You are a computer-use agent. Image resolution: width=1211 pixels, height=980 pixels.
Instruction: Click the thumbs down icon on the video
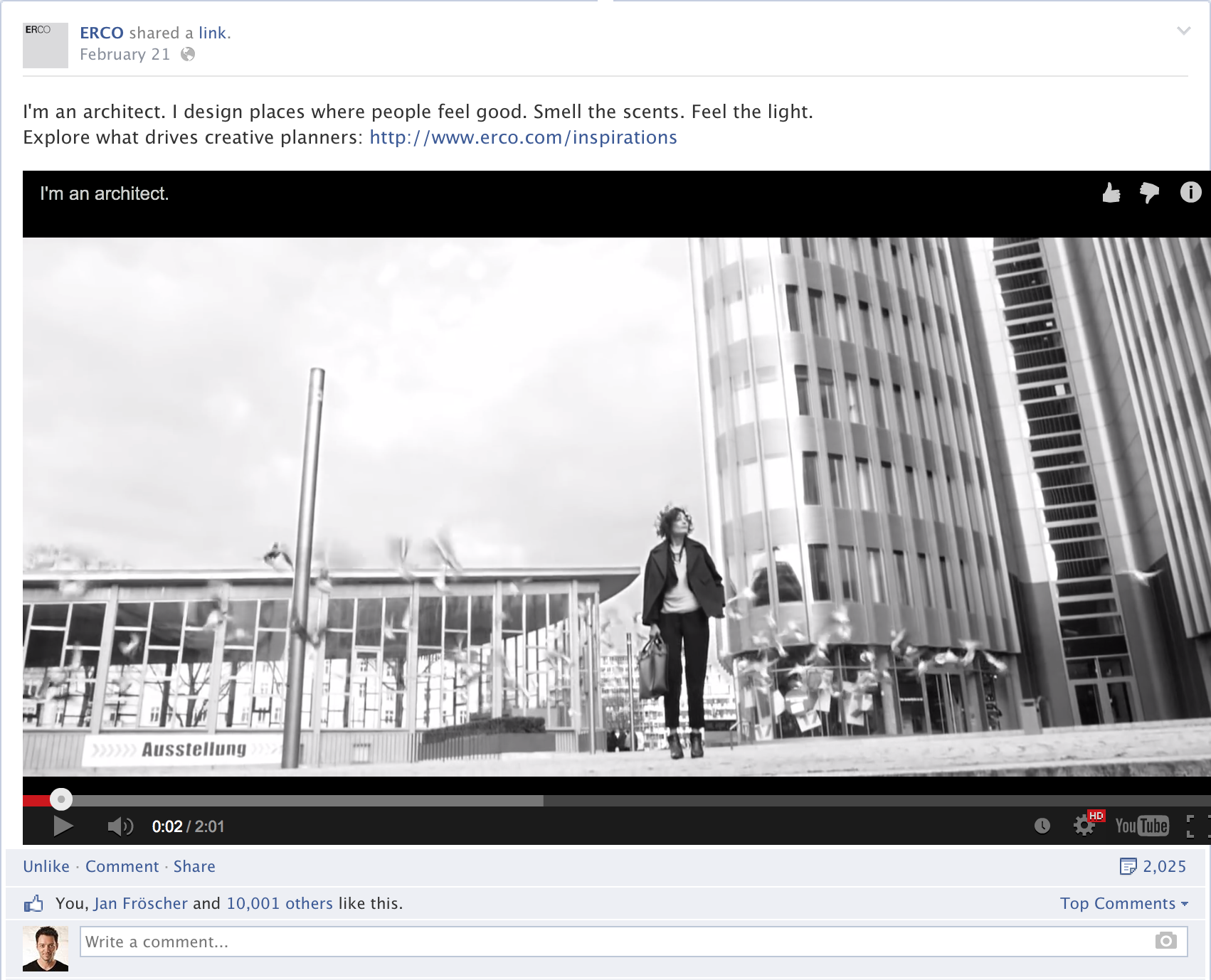[1150, 193]
